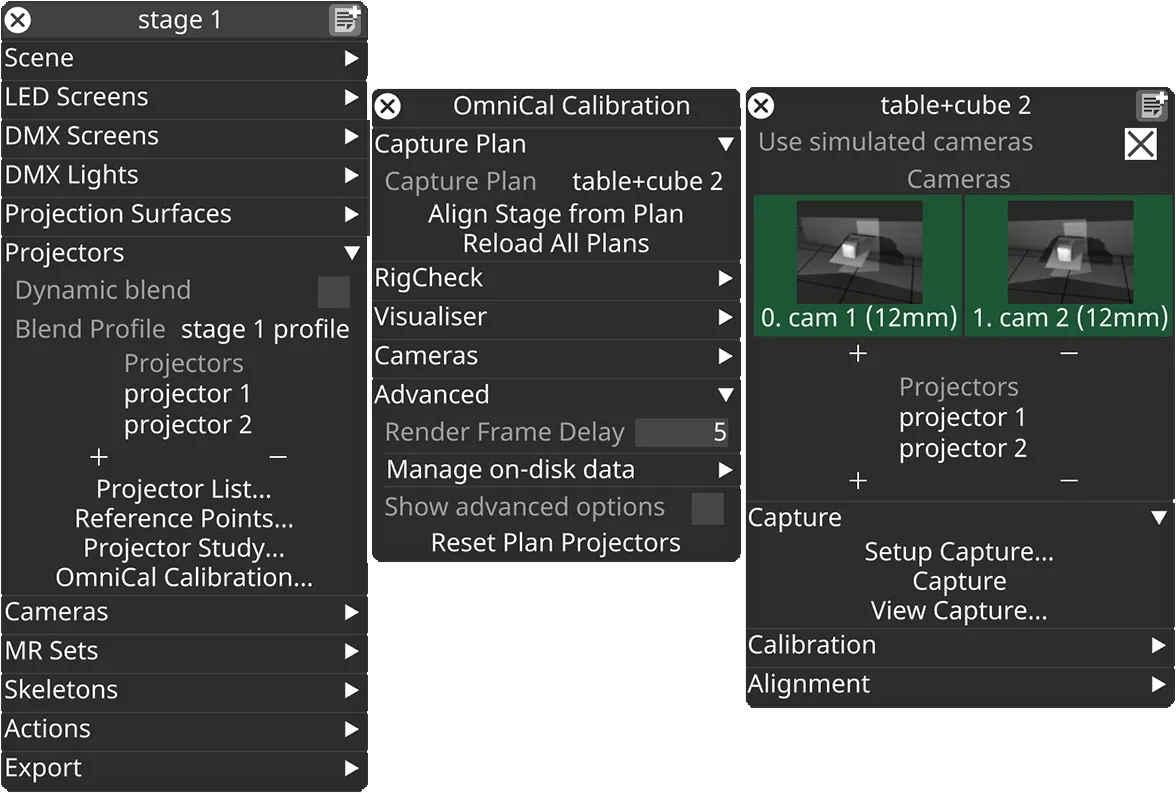
Task: Add a projector to the table+cube 2 plan
Action: 857,480
